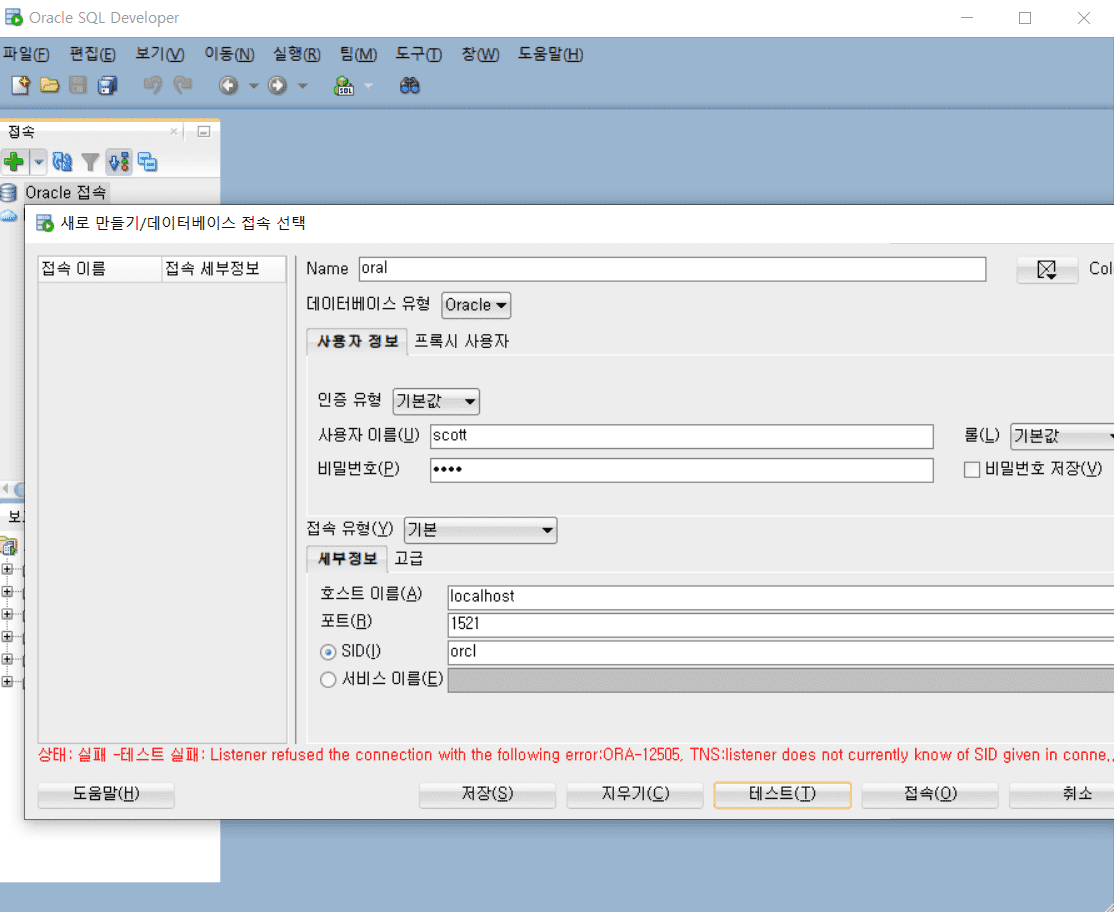Open the 실행(R) menu
Screen dimensions: 1114x912
[x=297, y=54]
